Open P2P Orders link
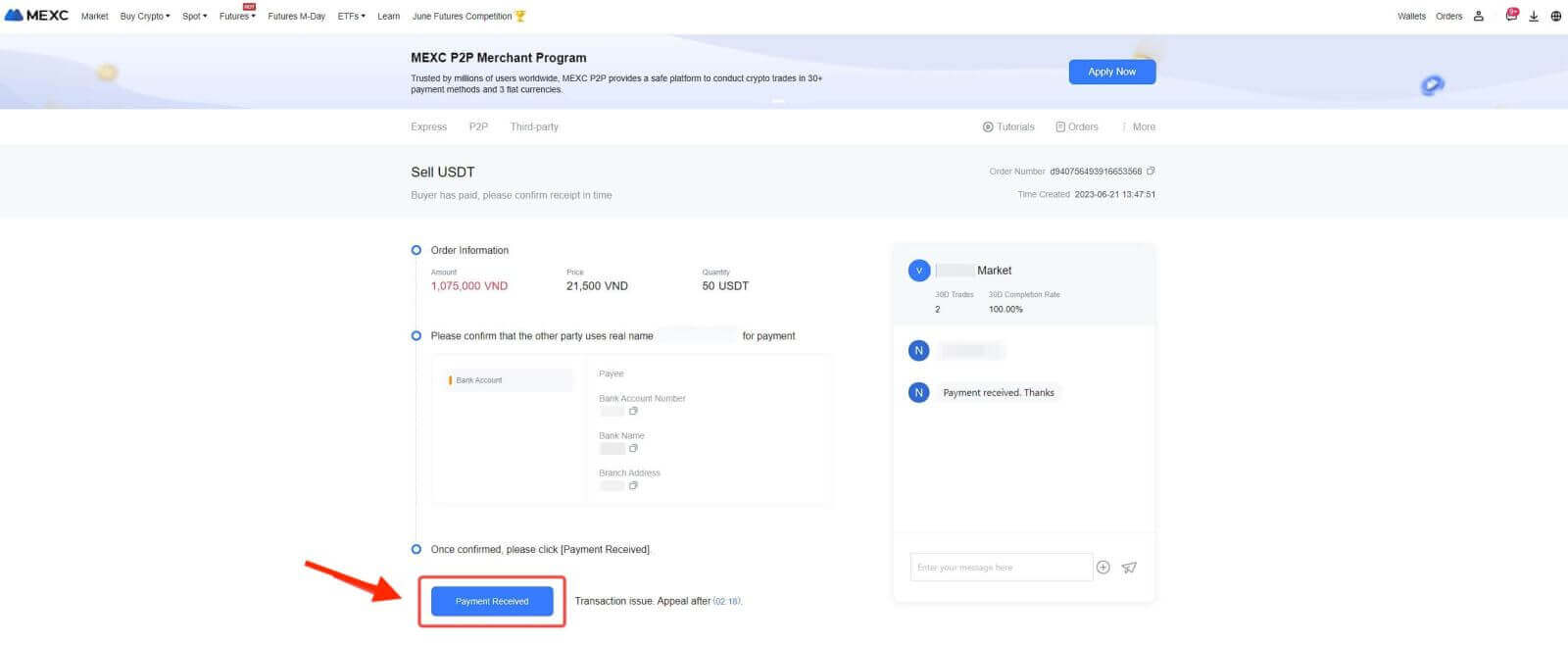The width and height of the screenshot is (1568, 646). click(1077, 126)
